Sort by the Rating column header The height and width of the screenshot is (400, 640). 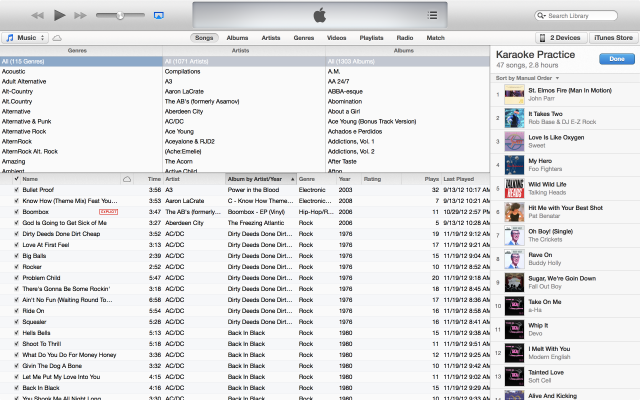coord(382,179)
